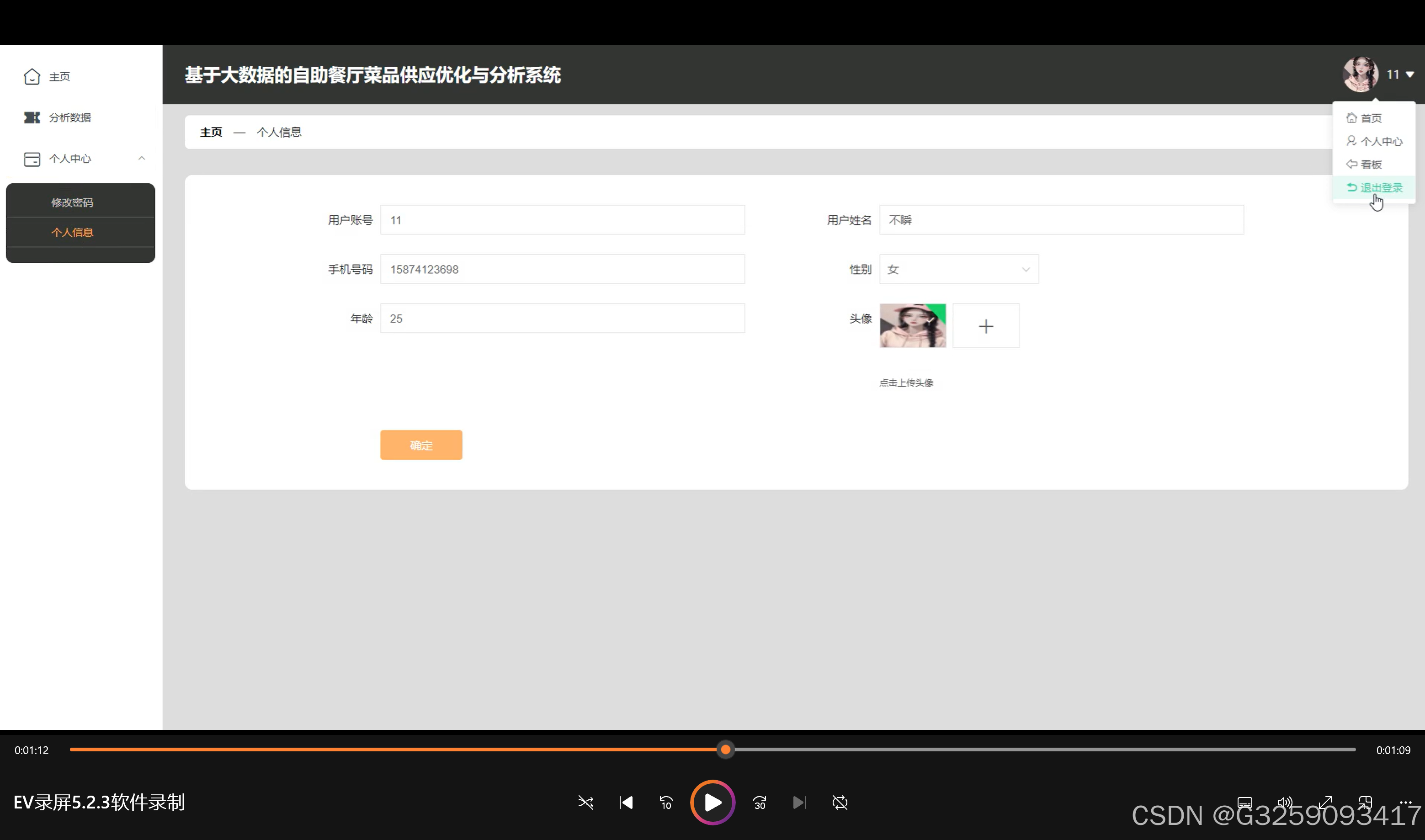The width and height of the screenshot is (1425, 840).
Task: Open picture-in-picture playback mode
Action: [x=1366, y=802]
